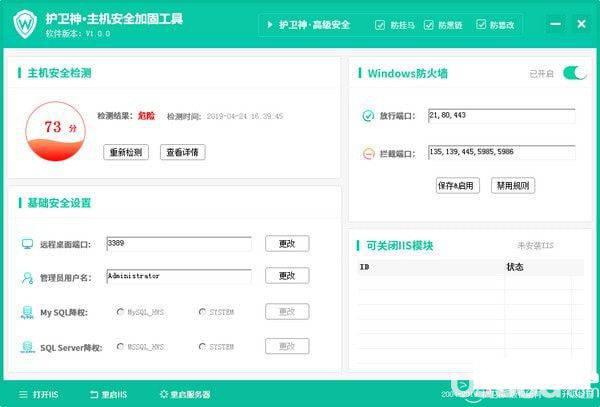Toggle the 防挂马 checkbox

(380, 25)
